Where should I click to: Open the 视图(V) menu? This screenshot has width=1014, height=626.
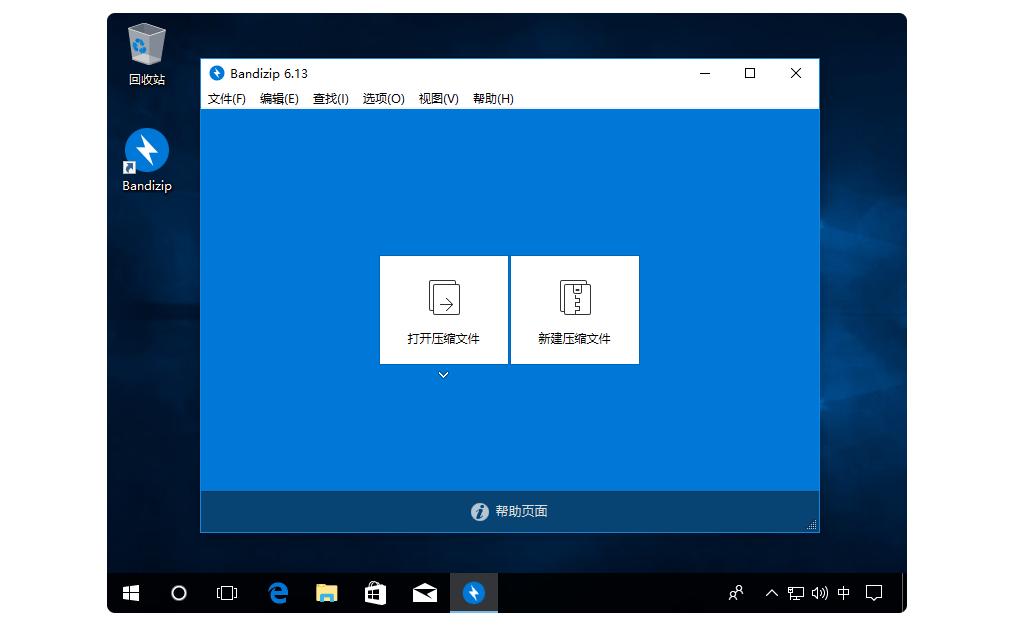click(436, 99)
